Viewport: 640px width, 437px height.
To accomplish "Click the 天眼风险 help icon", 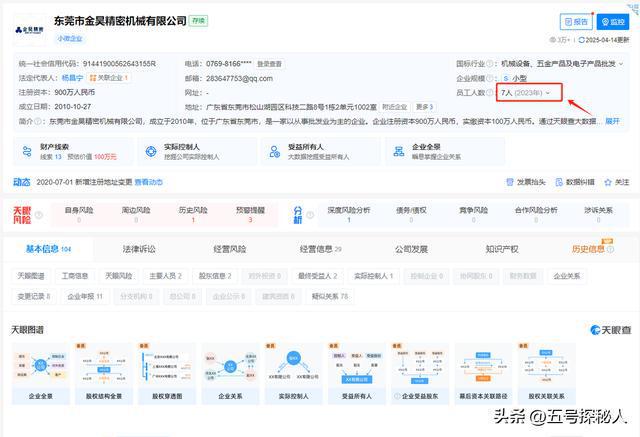I will (x=38, y=215).
